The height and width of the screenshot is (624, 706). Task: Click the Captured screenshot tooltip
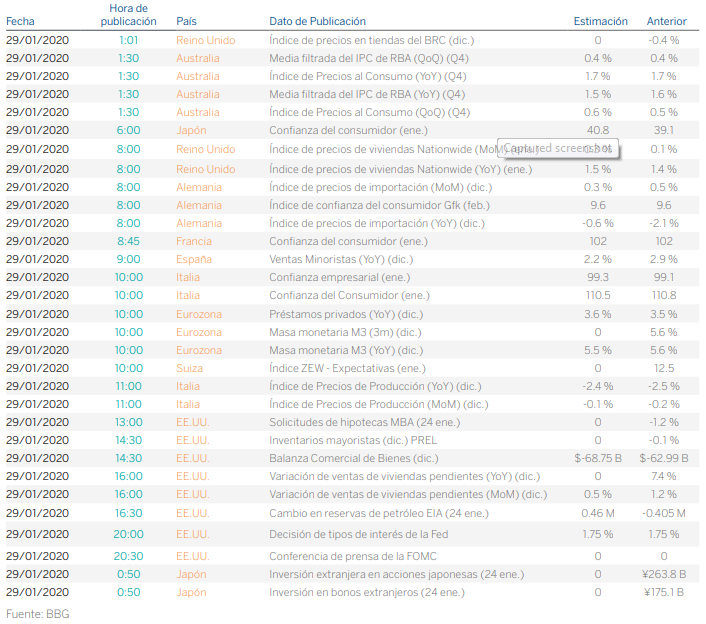pos(559,148)
